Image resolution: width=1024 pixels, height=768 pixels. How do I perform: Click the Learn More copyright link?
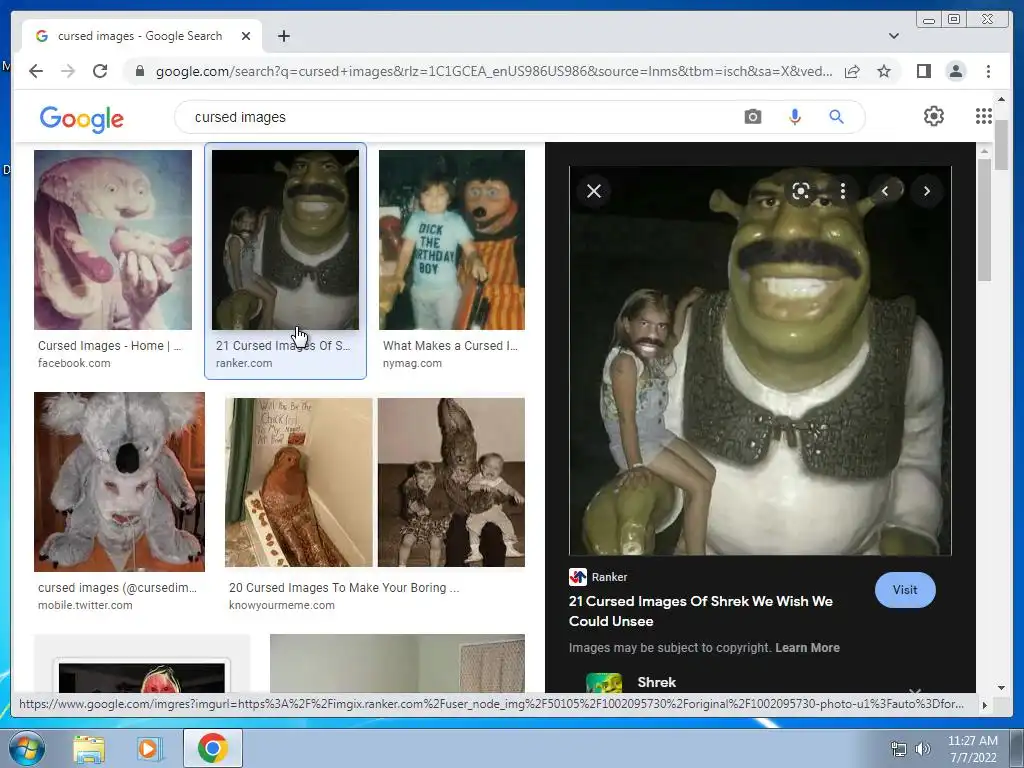tap(807, 648)
